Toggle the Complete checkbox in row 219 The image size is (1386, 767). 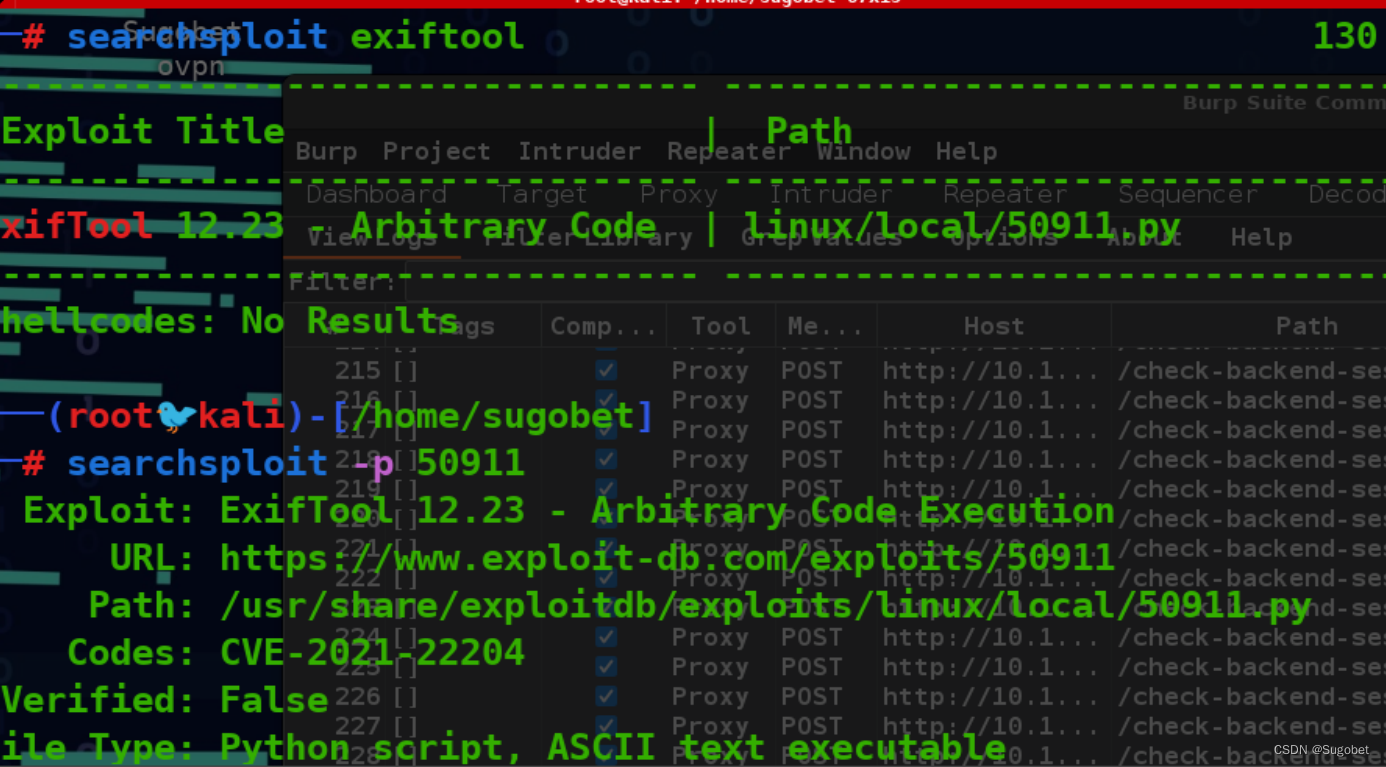[x=606, y=489]
